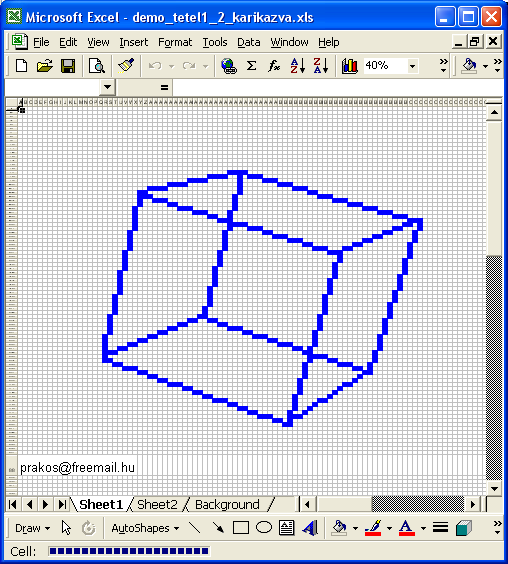
Task: Select the Rectangle drawing tool
Action: coord(241,528)
